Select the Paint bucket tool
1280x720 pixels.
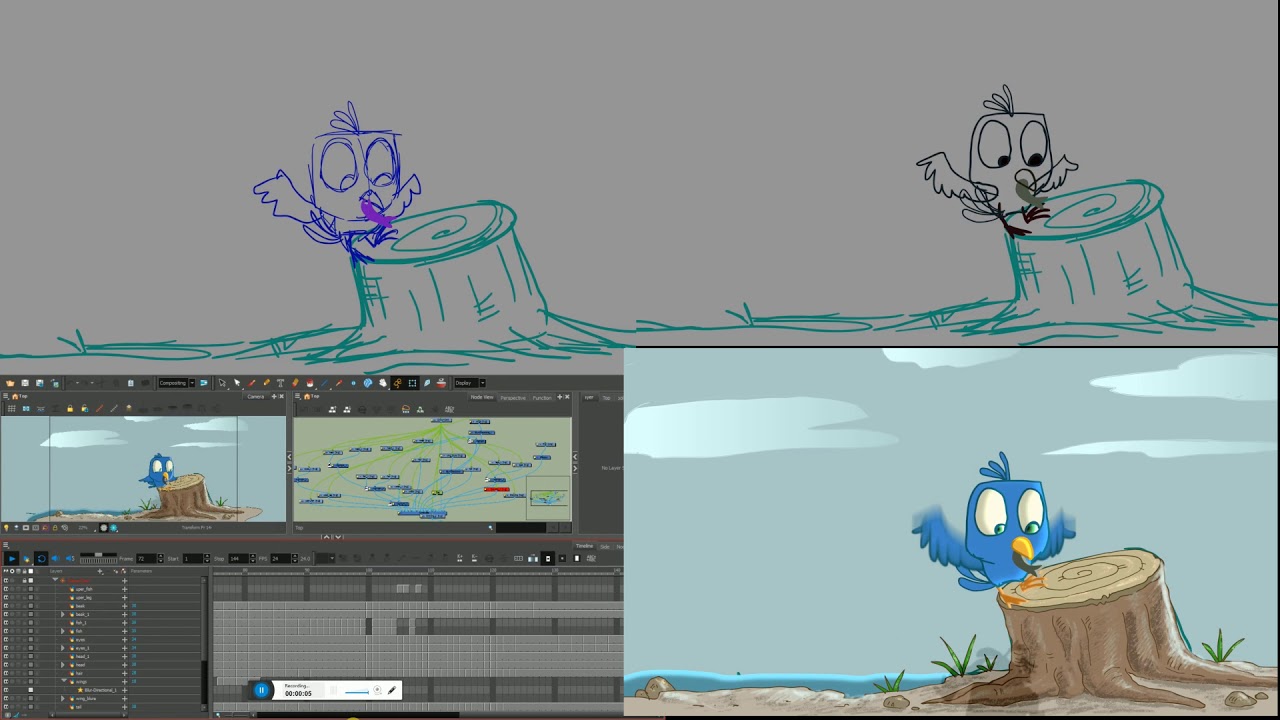(310, 383)
